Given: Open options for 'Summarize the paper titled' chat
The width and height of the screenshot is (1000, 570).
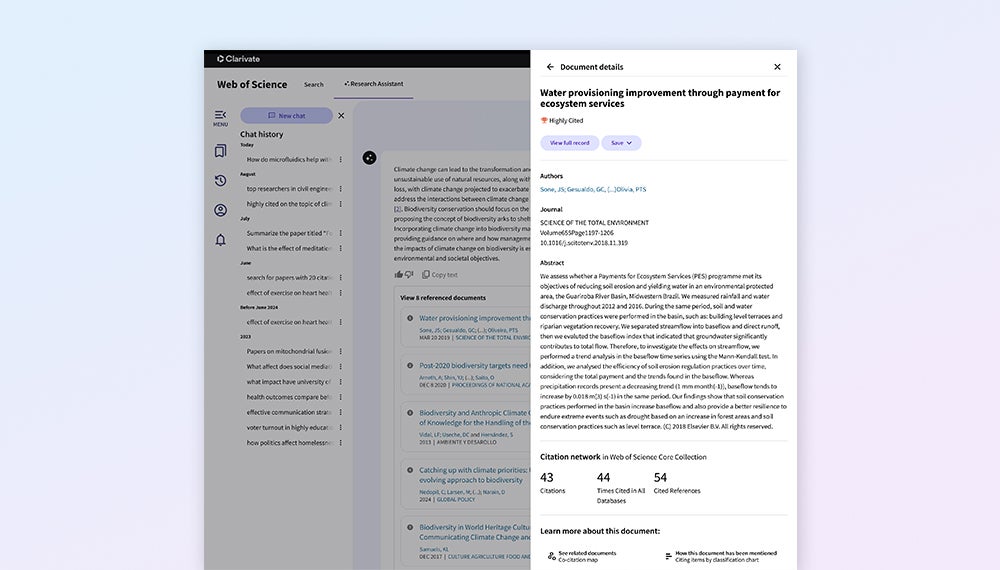Looking at the screenshot, I should coord(340,233).
